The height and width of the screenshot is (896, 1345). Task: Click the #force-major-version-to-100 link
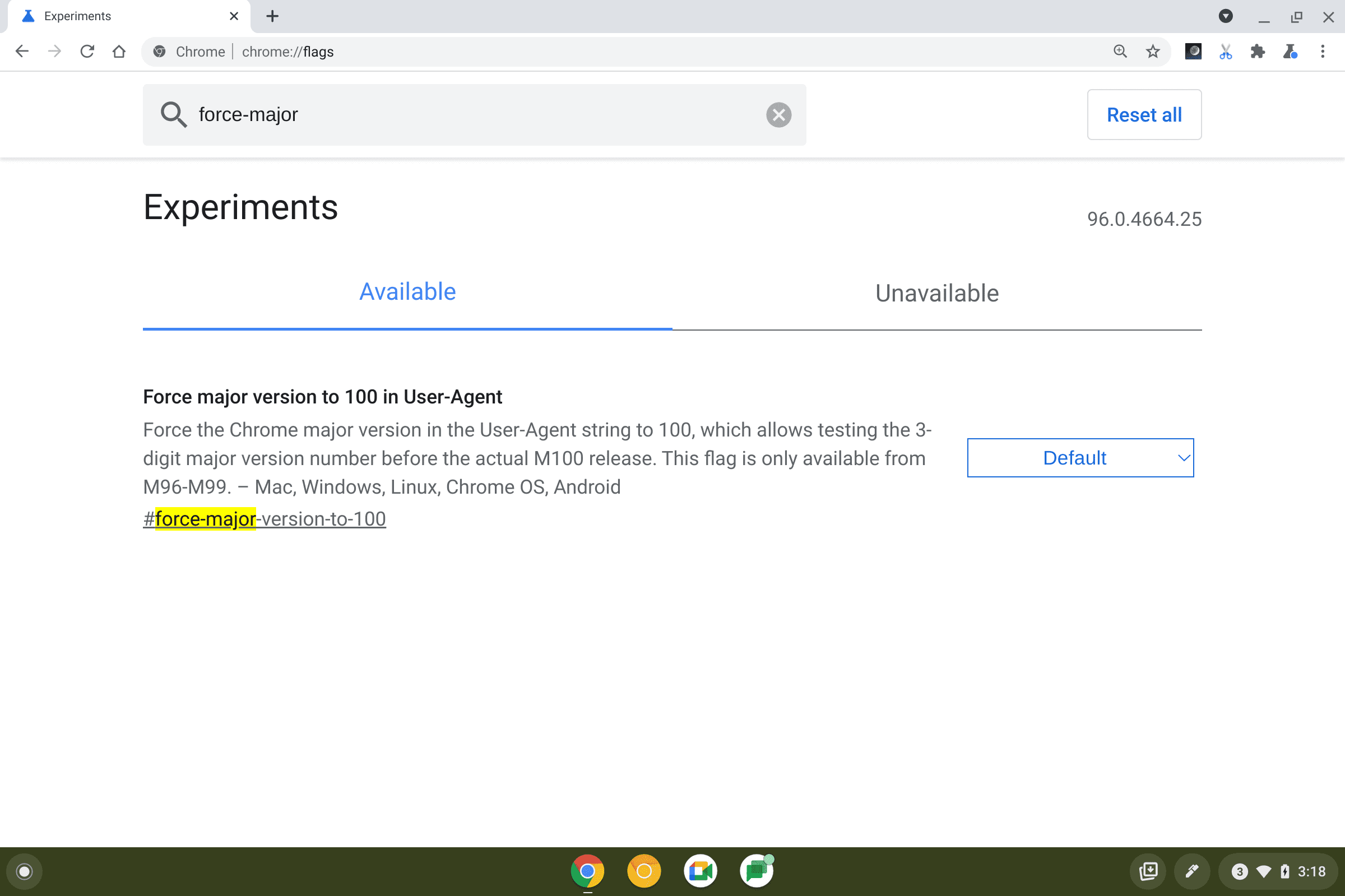[x=263, y=518]
